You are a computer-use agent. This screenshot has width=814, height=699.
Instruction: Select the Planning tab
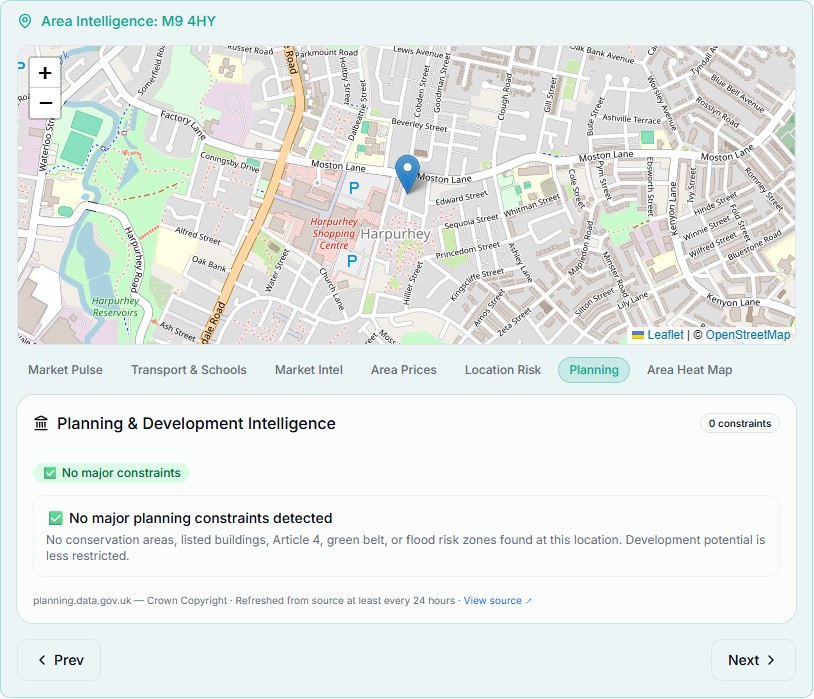pyautogui.click(x=594, y=370)
